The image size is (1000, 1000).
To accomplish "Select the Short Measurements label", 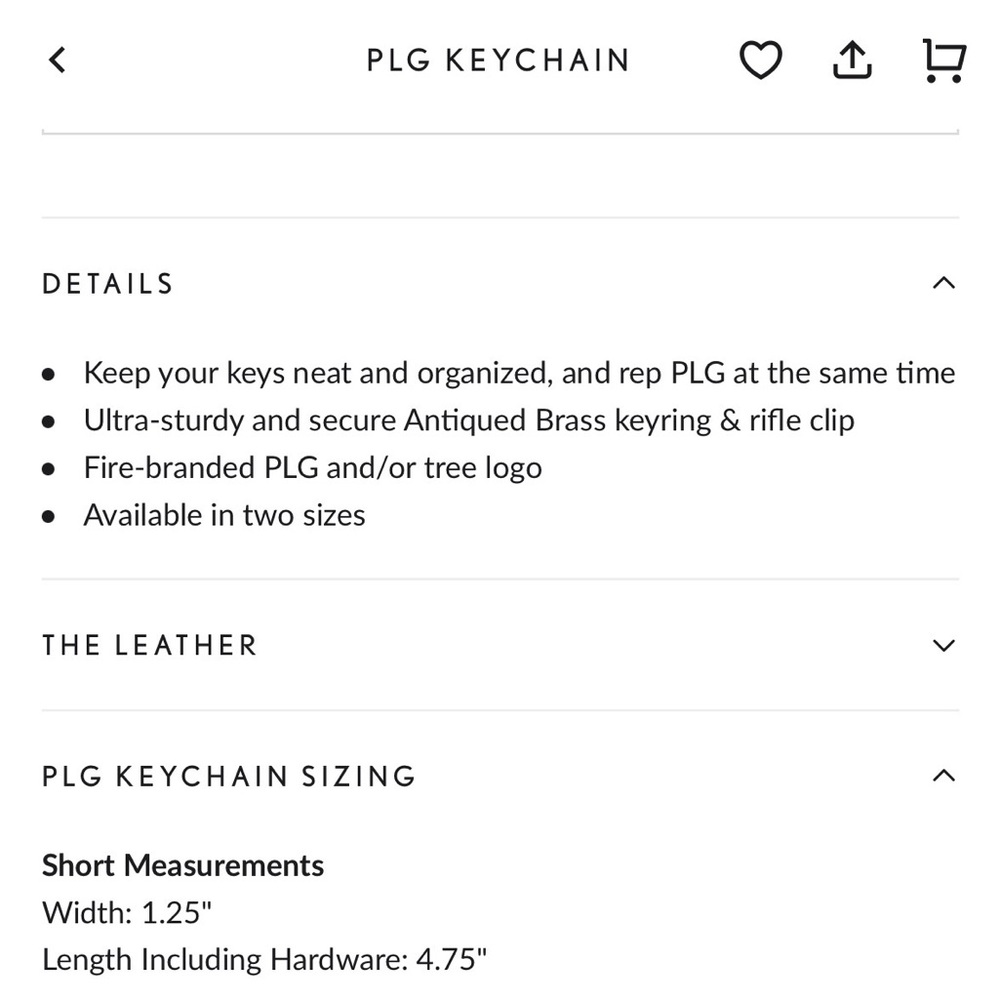I will [182, 864].
